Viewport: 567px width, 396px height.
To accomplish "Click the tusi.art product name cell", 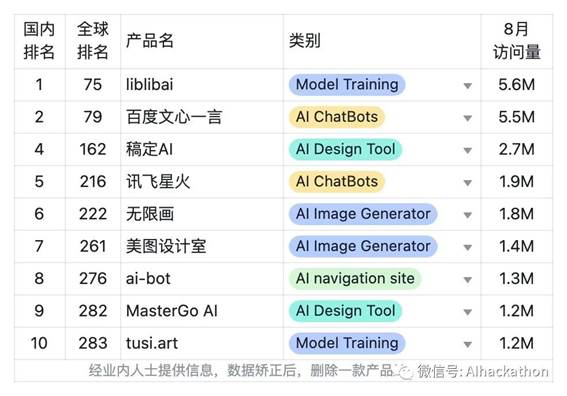I will point(202,343).
